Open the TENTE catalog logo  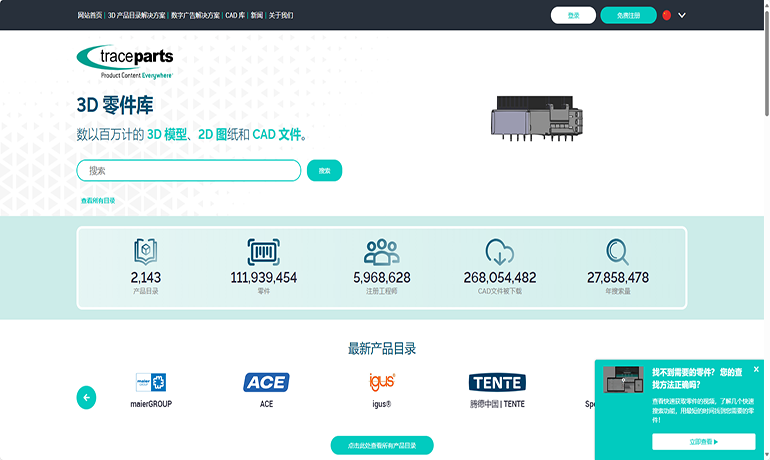(497, 382)
